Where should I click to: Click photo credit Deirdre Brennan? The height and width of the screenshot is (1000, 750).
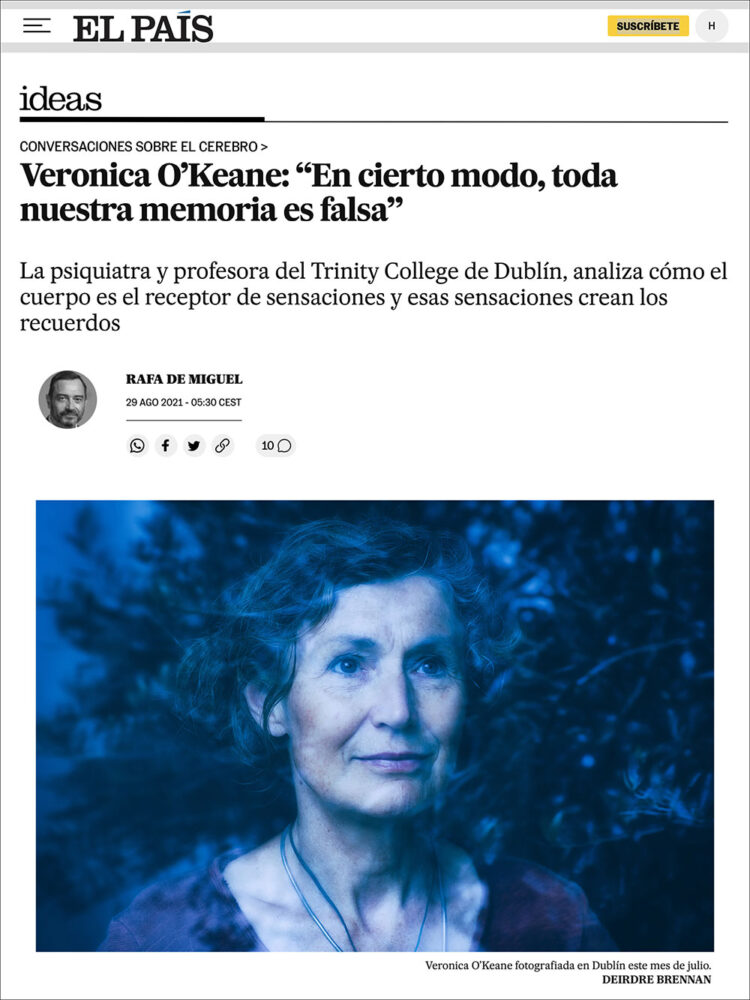point(656,979)
